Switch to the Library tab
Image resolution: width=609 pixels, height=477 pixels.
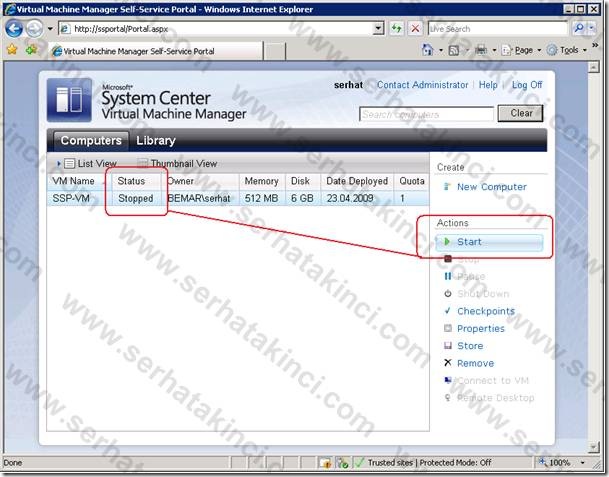[x=156, y=140]
